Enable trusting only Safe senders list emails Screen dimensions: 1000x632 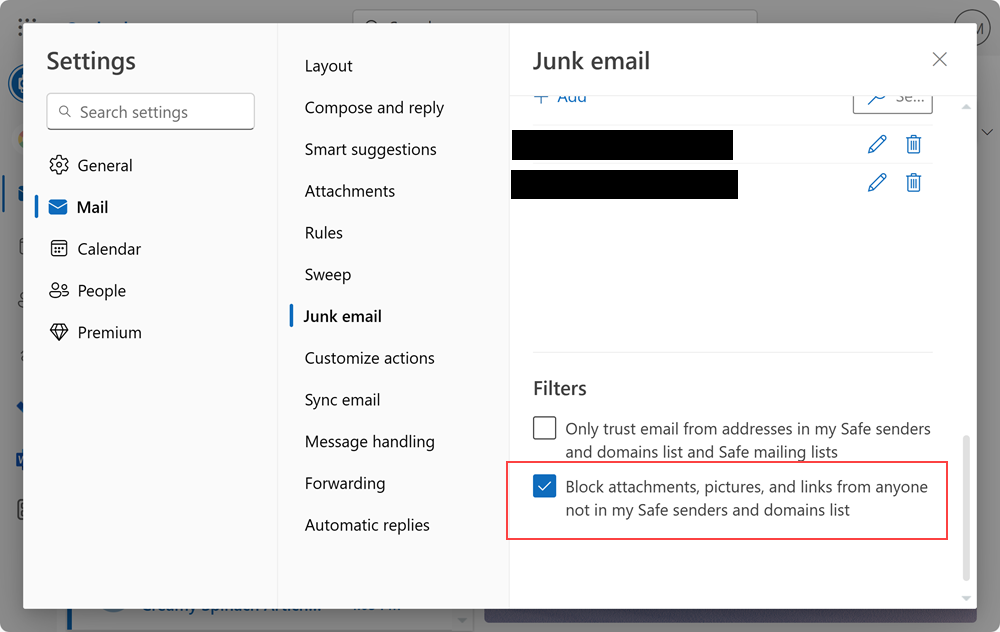click(x=544, y=427)
